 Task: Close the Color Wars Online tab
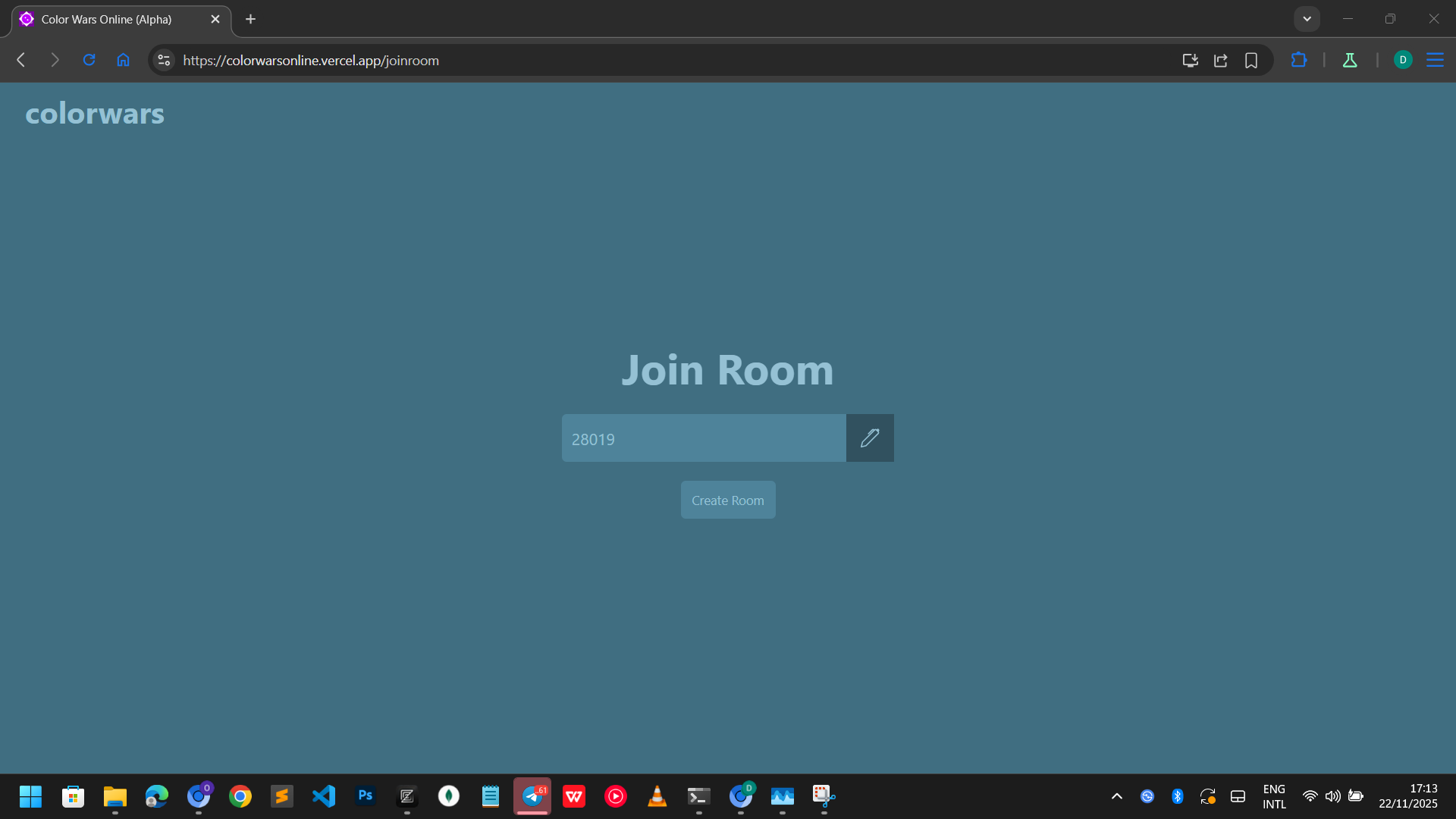[215, 19]
